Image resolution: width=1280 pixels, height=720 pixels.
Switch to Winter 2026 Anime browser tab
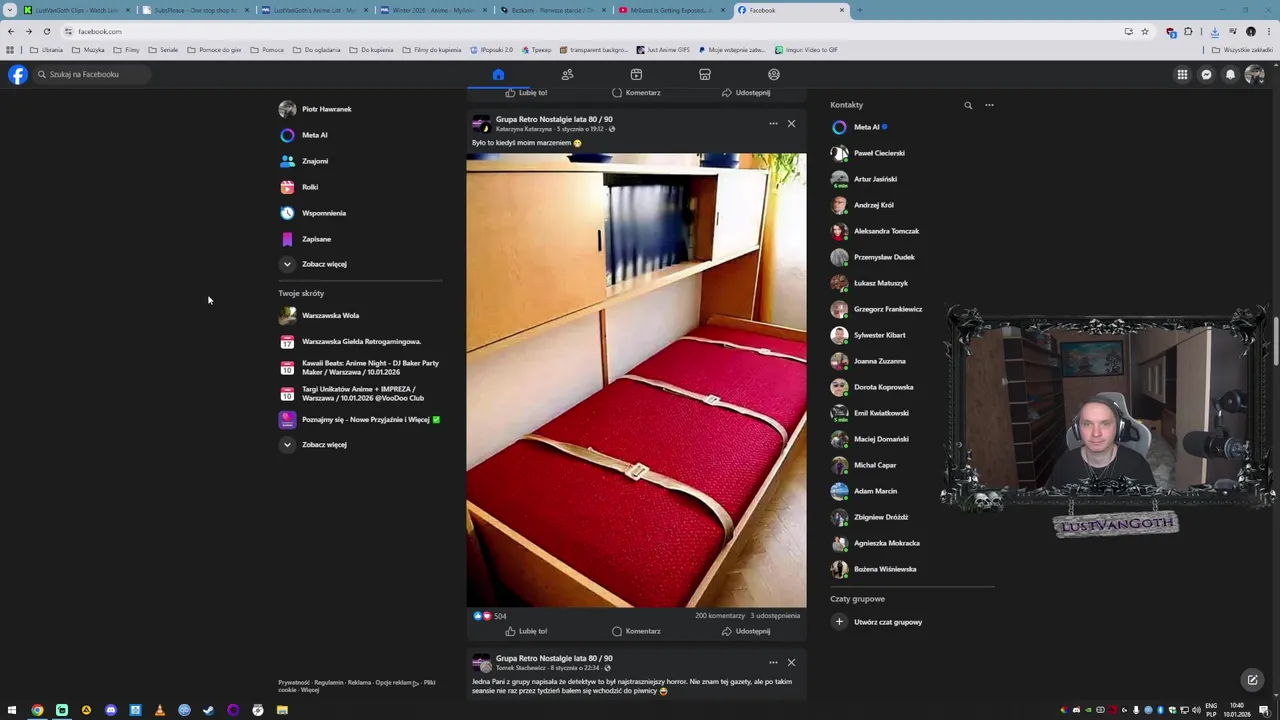pos(434,10)
